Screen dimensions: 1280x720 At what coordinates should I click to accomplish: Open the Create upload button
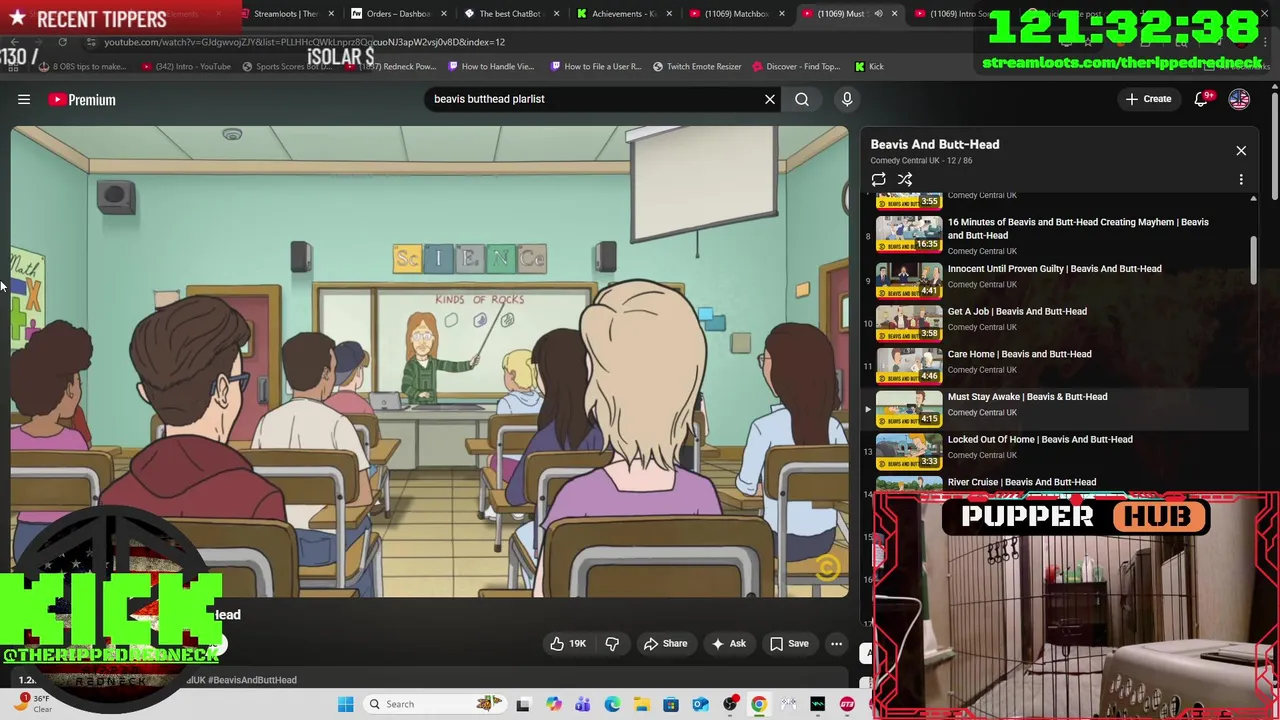pos(1148,99)
